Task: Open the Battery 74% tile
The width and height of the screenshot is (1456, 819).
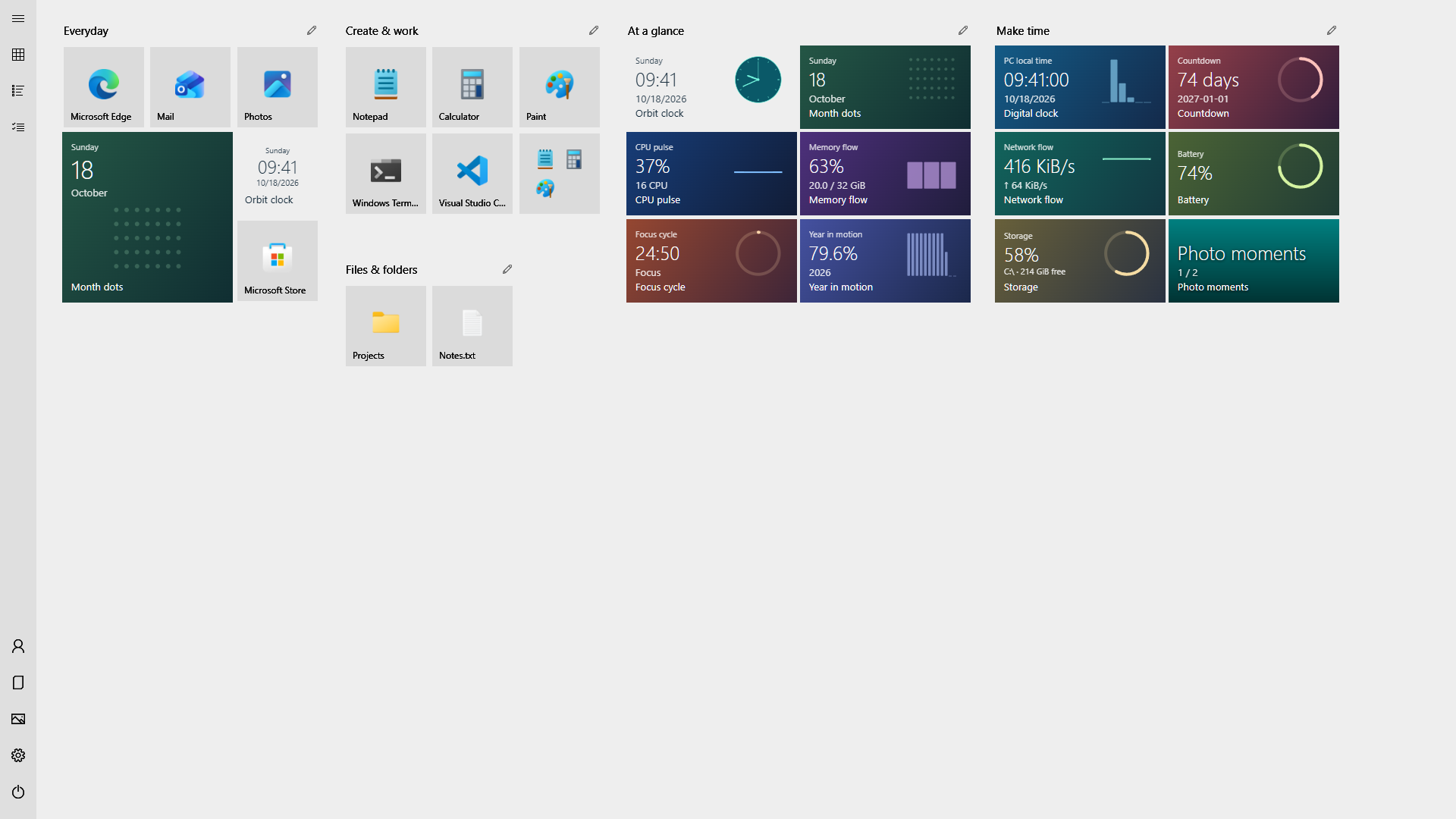Action: [1254, 174]
